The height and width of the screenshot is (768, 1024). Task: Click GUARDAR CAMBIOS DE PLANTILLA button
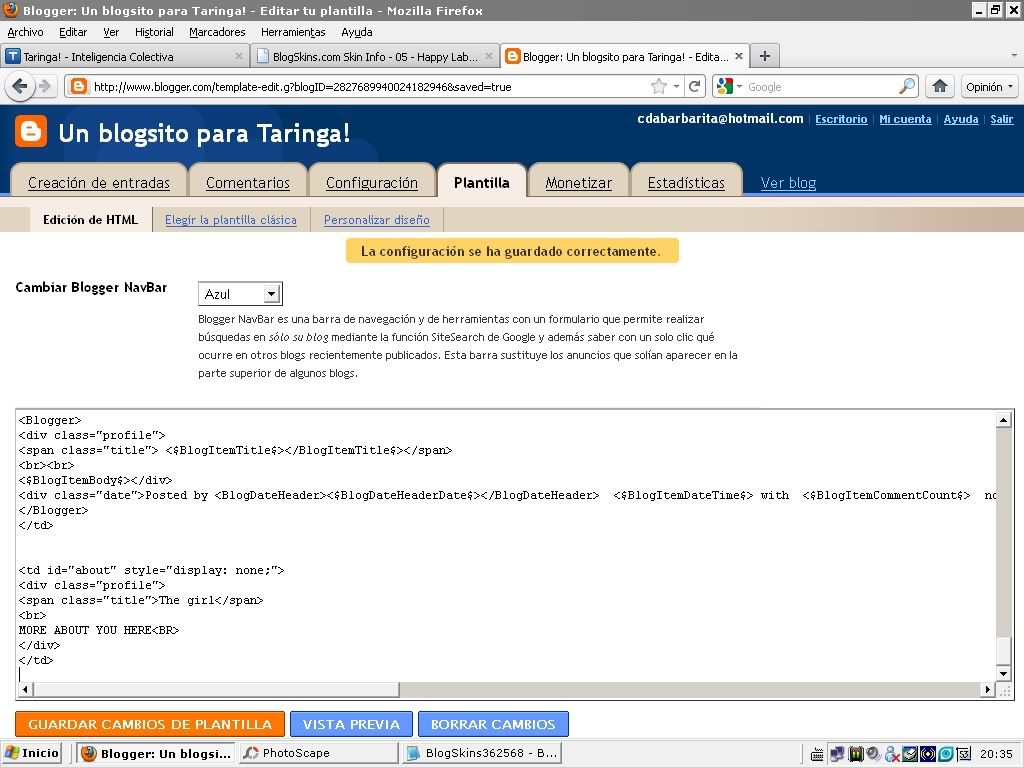click(x=150, y=724)
